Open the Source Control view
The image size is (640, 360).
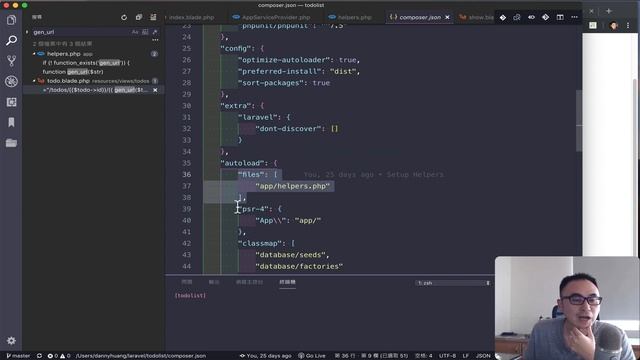coord(11,61)
